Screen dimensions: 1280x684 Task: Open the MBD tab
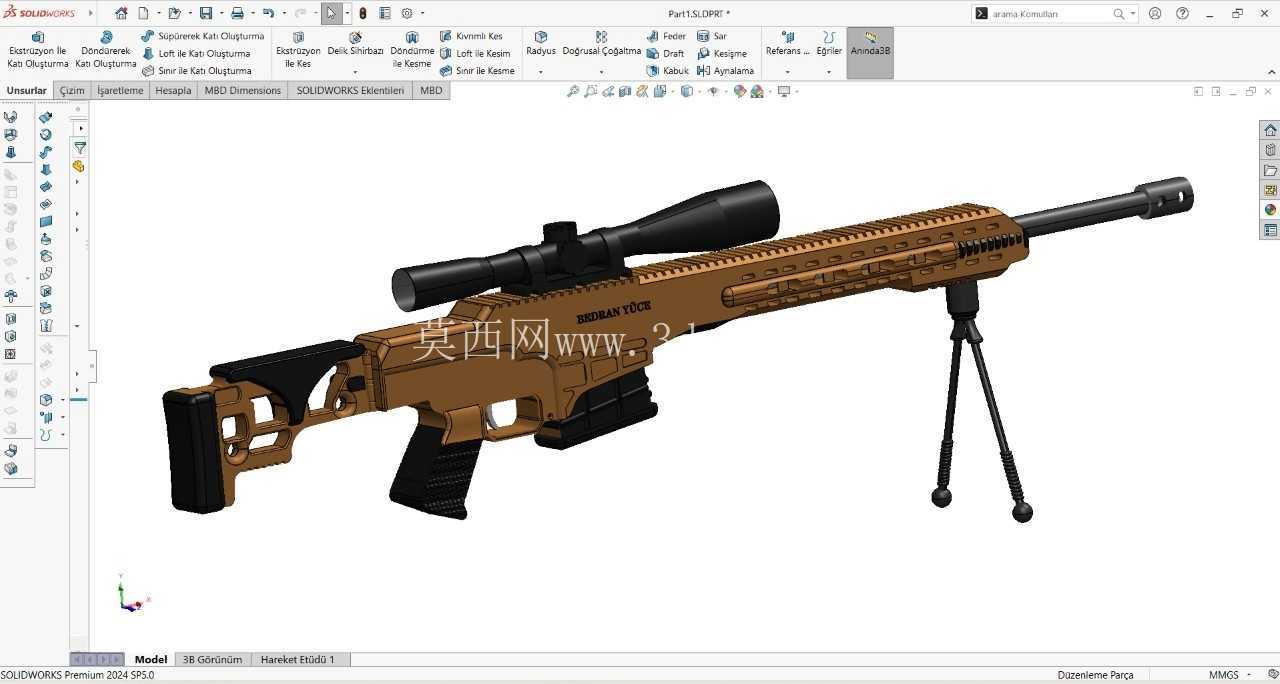coord(431,90)
